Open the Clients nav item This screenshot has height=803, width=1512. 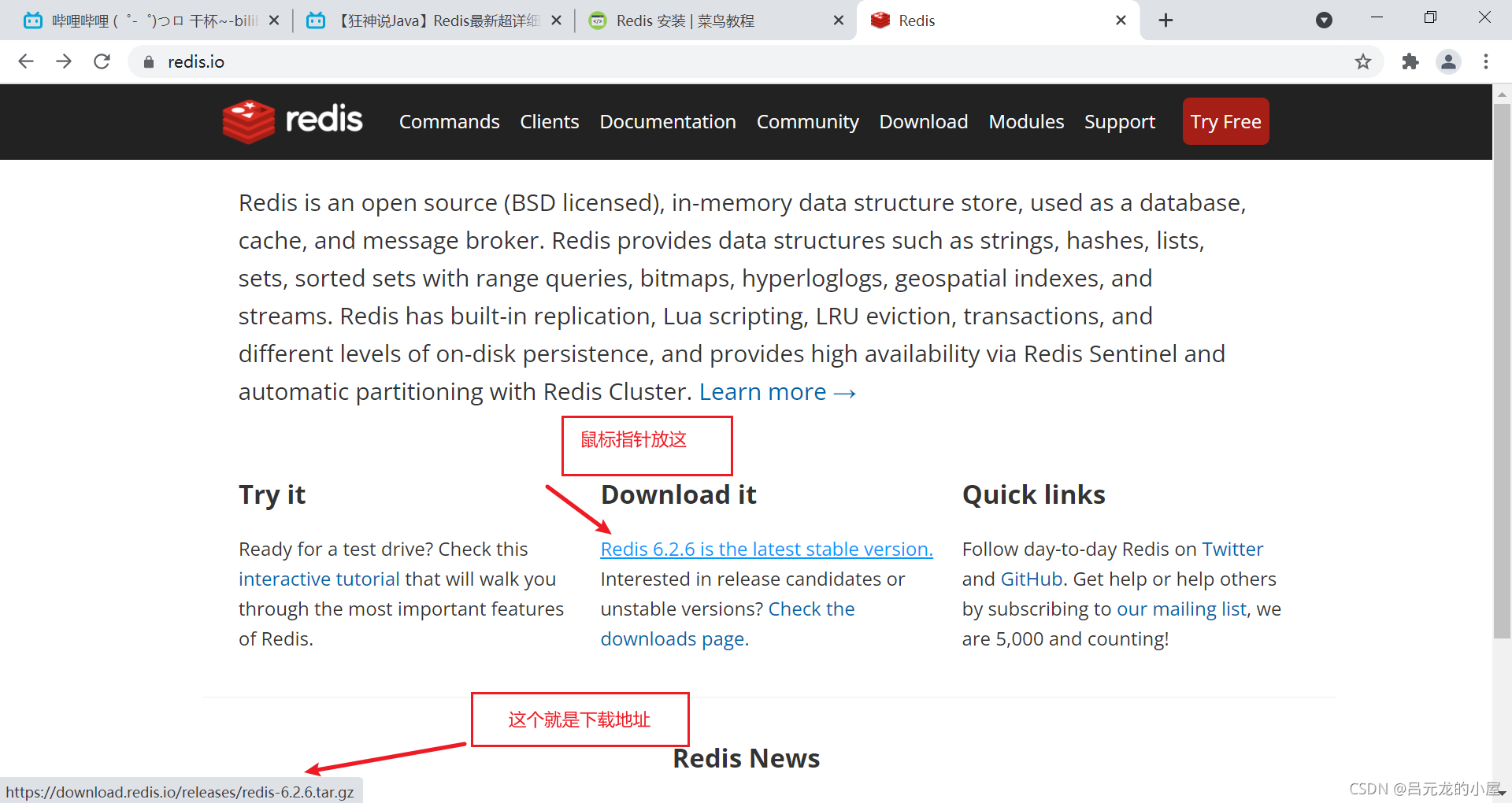pyautogui.click(x=550, y=122)
